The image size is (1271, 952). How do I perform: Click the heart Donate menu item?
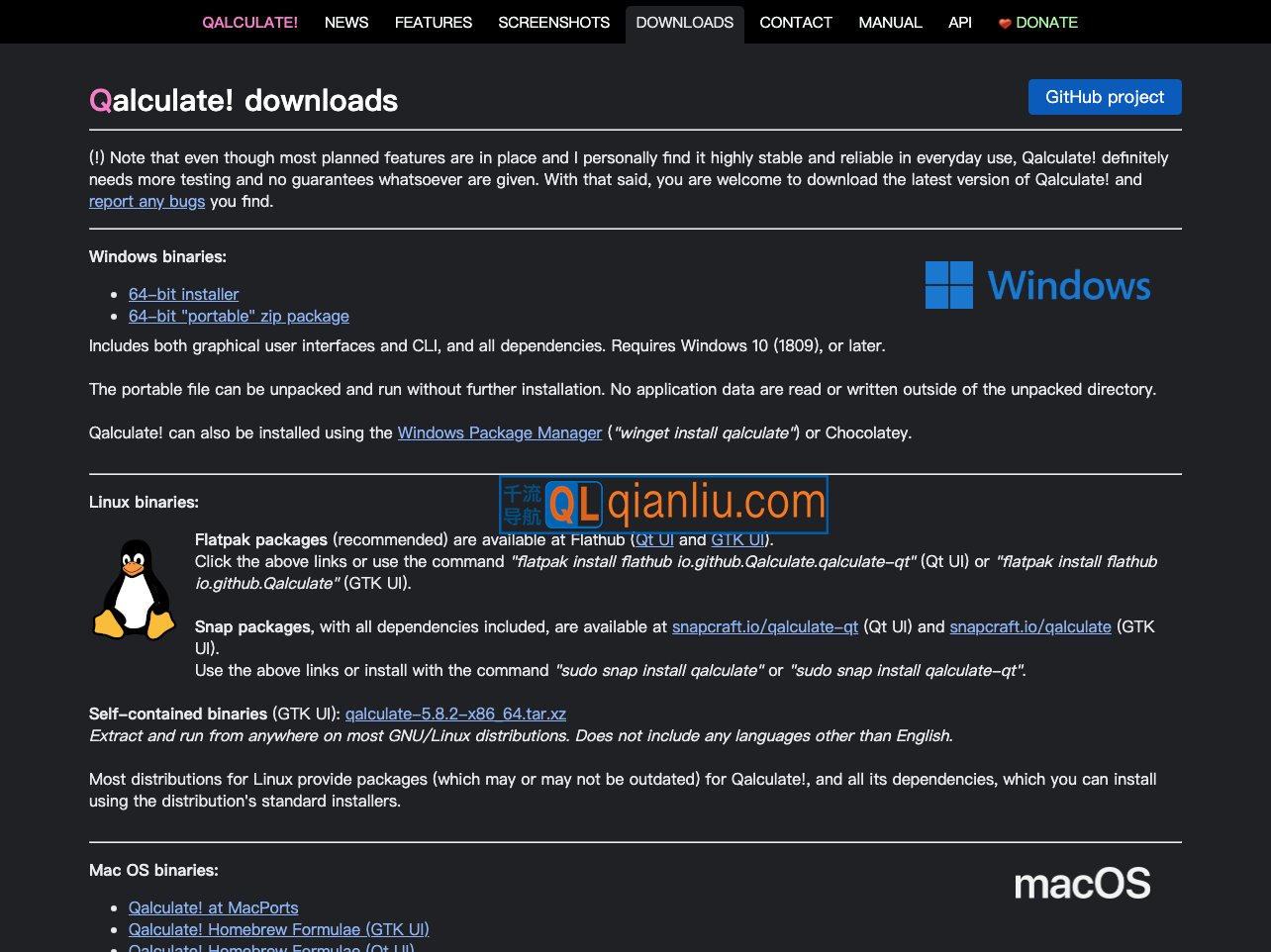1037,22
